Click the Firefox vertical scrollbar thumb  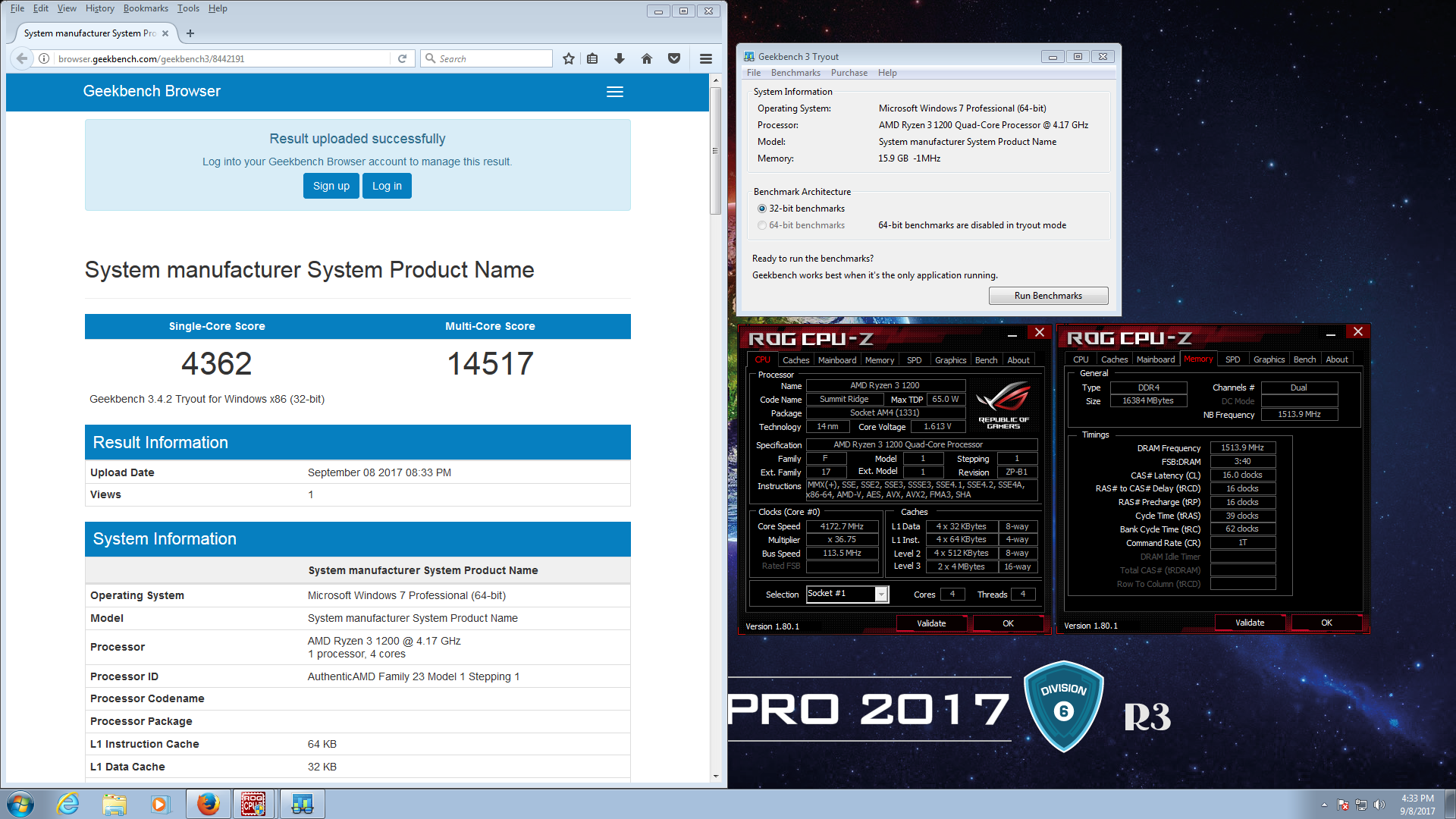(x=715, y=151)
